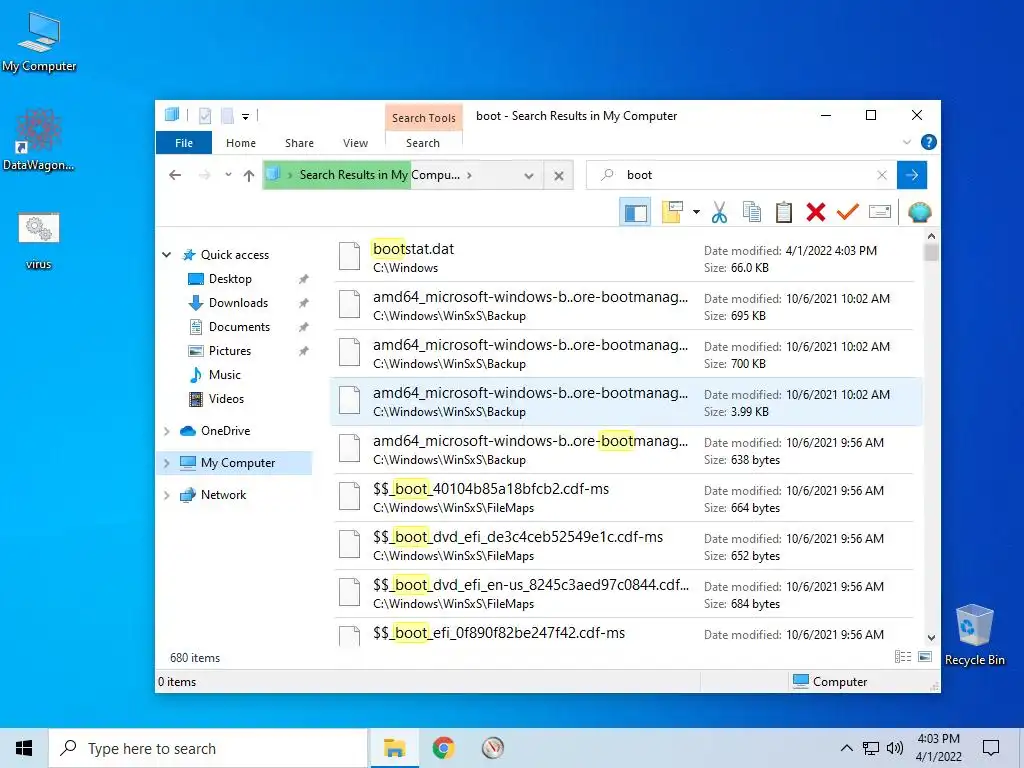Click the search box containing boot
The image size is (1024, 768).
(x=741, y=175)
